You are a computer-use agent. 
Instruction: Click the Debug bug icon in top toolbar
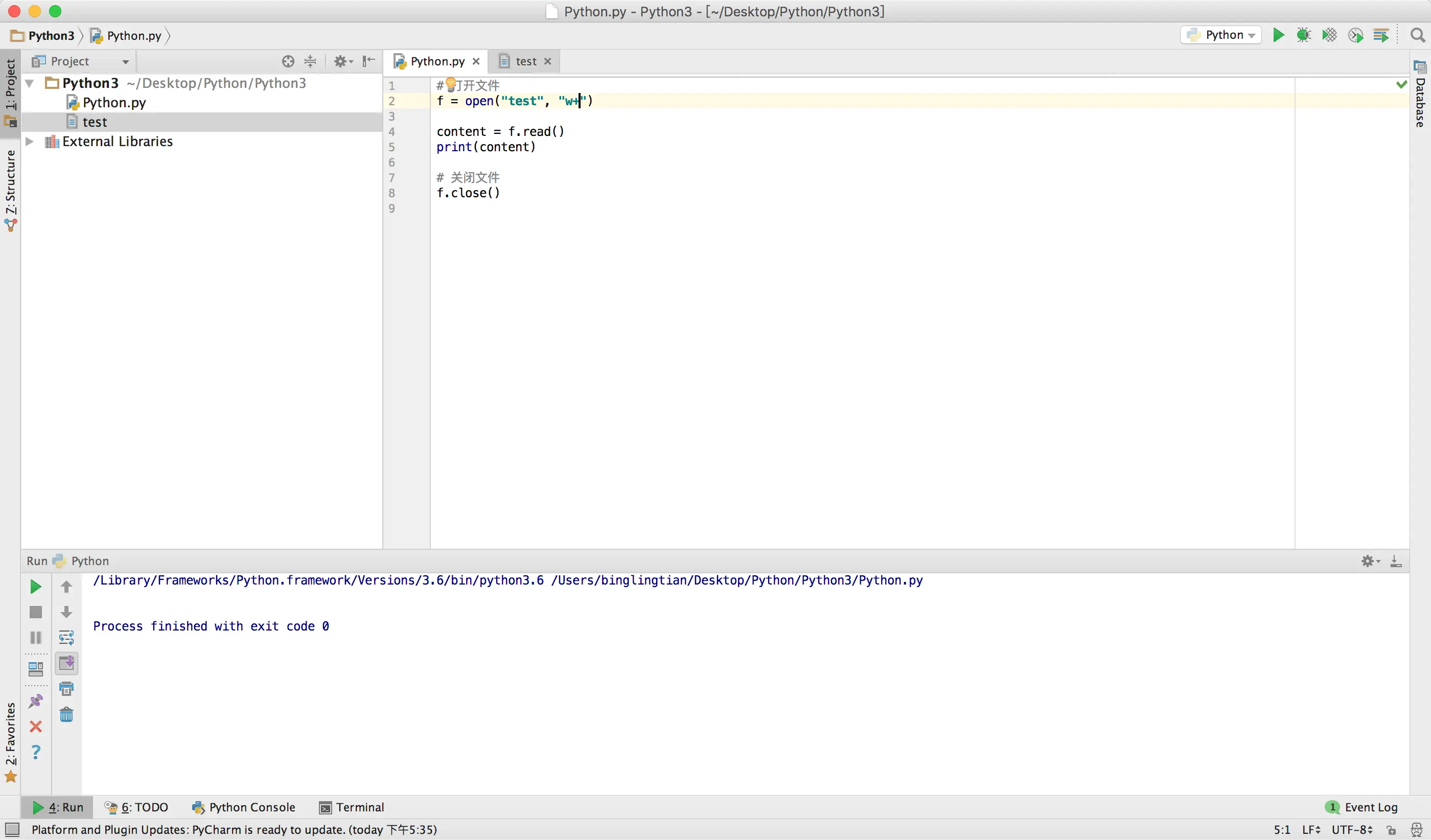coord(1303,35)
